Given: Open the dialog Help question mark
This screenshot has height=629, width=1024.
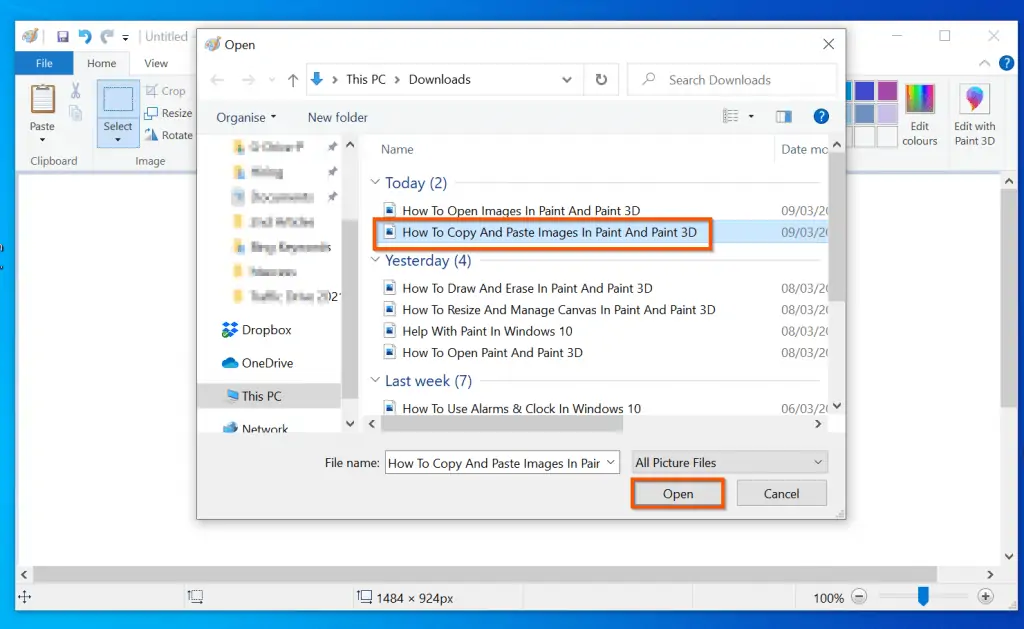Looking at the screenshot, I should pyautogui.click(x=821, y=117).
